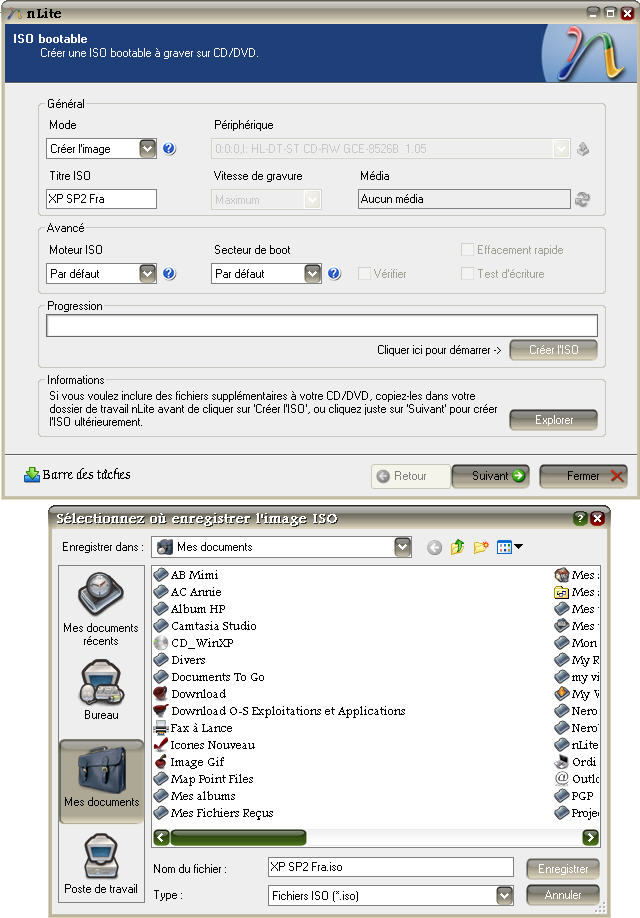Viewport: 640px width, 918px height.
Task: Open the Mode dropdown
Action: (148, 149)
